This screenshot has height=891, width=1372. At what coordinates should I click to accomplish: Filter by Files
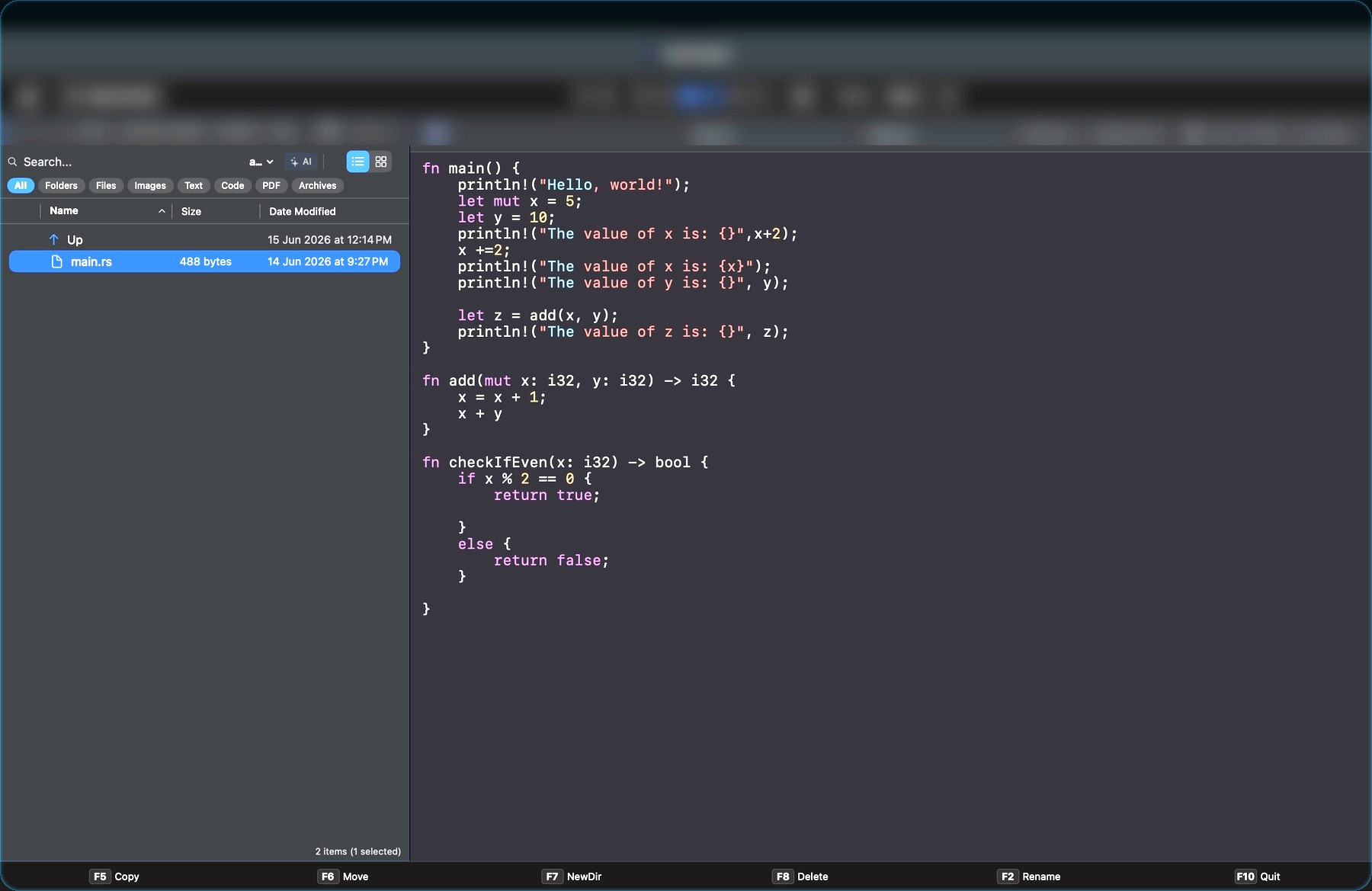coord(106,185)
